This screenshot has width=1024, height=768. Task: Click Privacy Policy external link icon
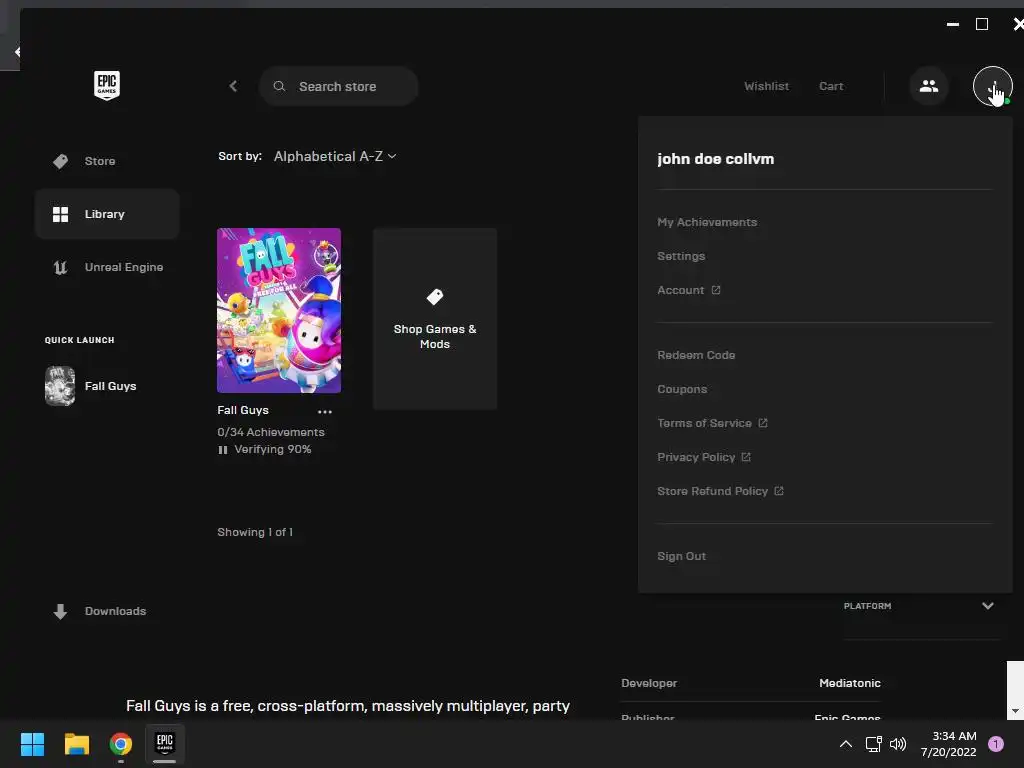[746, 457]
